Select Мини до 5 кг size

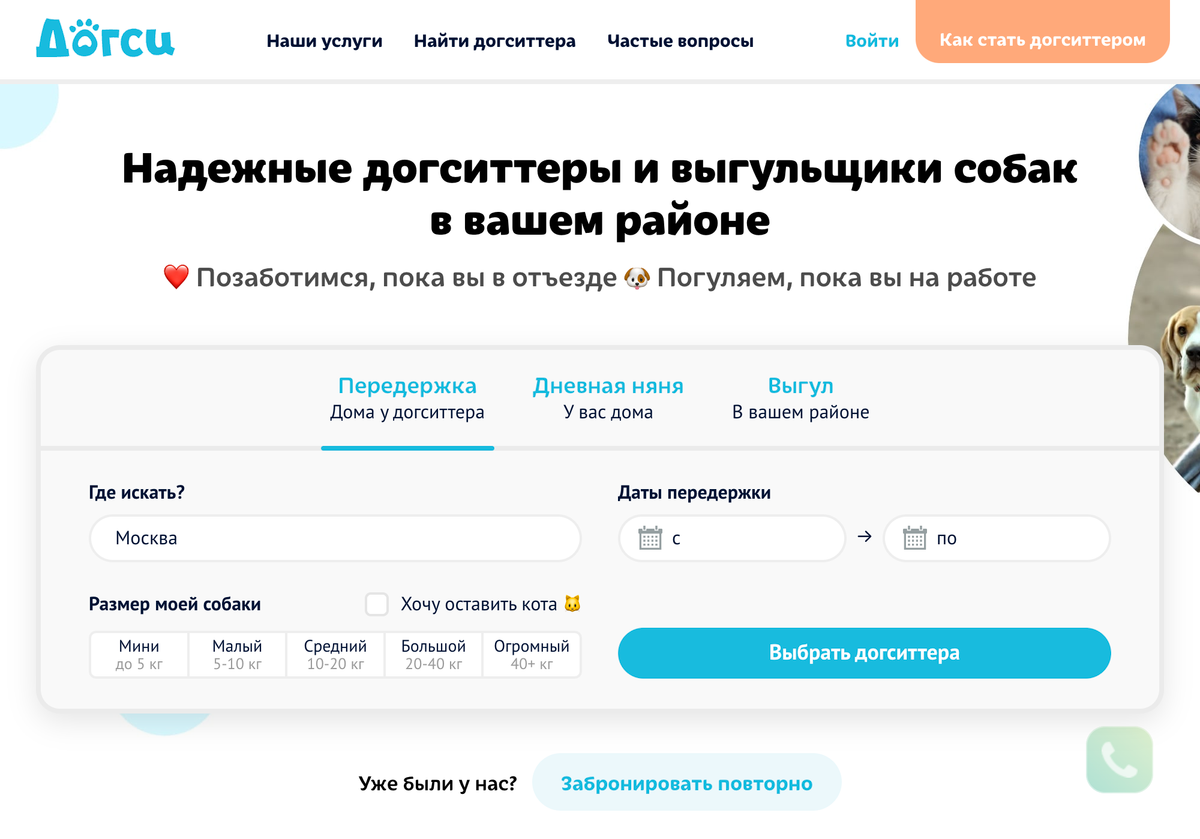(x=138, y=655)
